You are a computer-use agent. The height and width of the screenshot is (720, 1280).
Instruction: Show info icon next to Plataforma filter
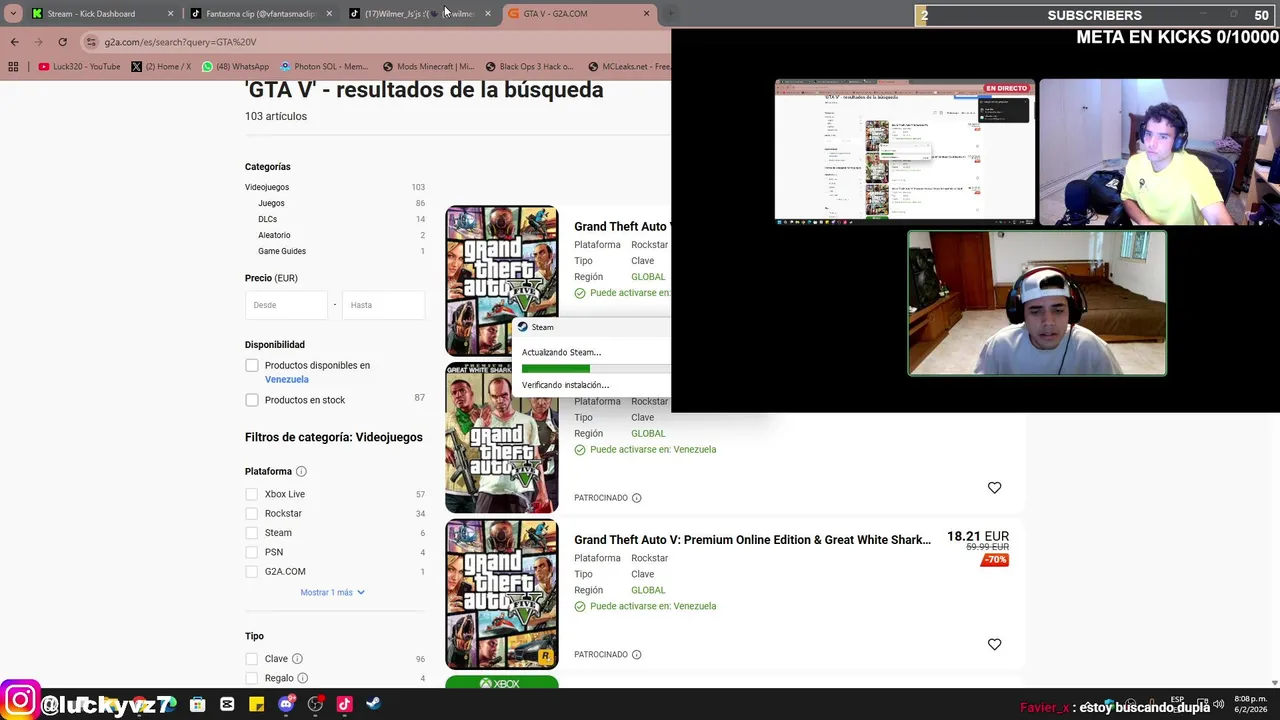point(301,472)
